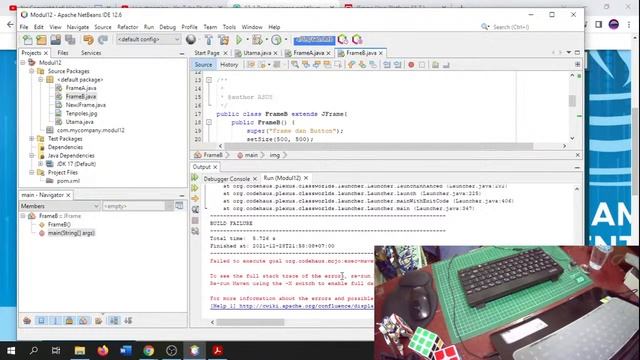The height and width of the screenshot is (360, 640).
Task: Open the Run Project dropdown arrow
Action: (x=247, y=40)
